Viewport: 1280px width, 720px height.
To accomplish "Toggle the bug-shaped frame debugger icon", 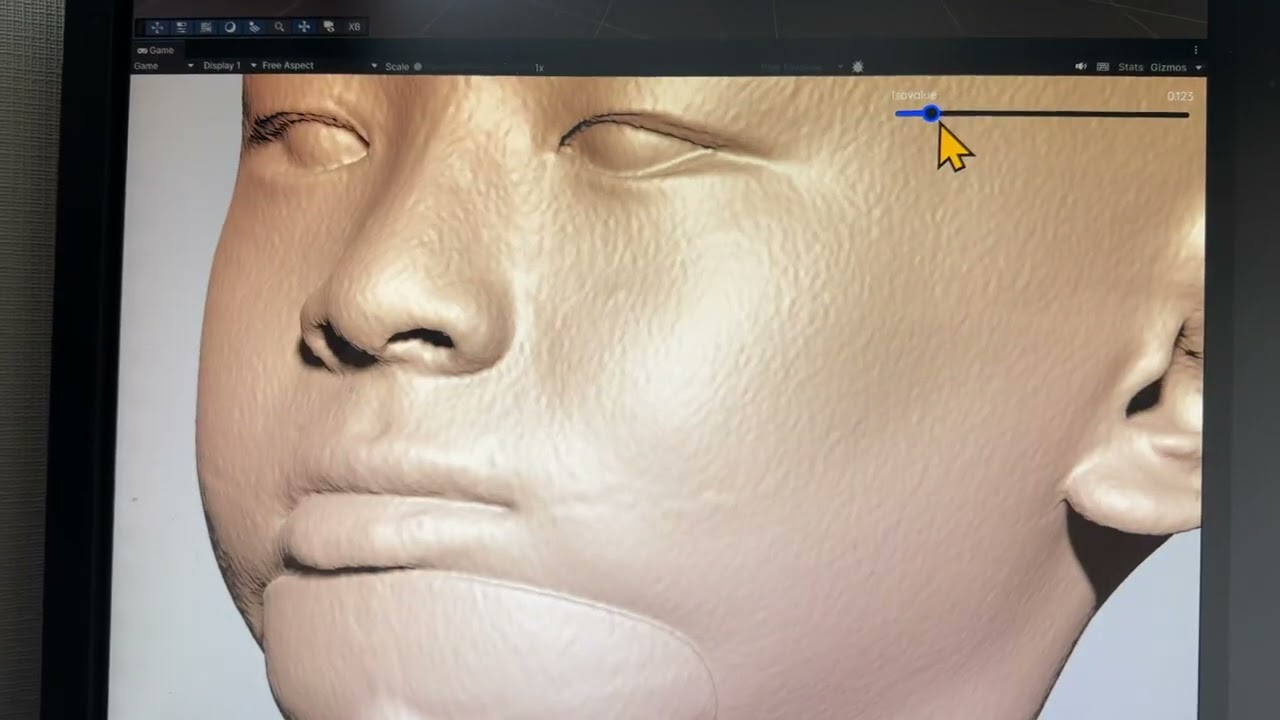I will [x=857, y=67].
